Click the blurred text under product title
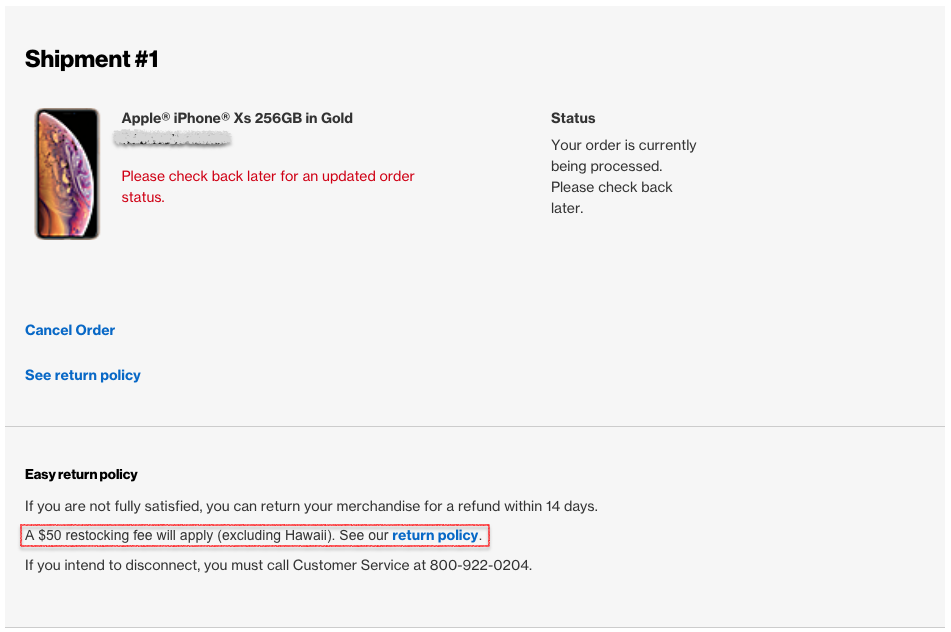Screen dimensions: 951x632 click(172, 140)
